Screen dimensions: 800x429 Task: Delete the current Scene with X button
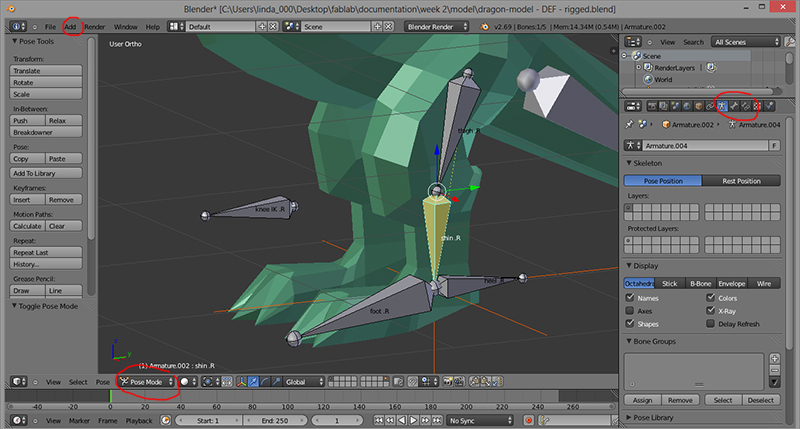click(389, 27)
